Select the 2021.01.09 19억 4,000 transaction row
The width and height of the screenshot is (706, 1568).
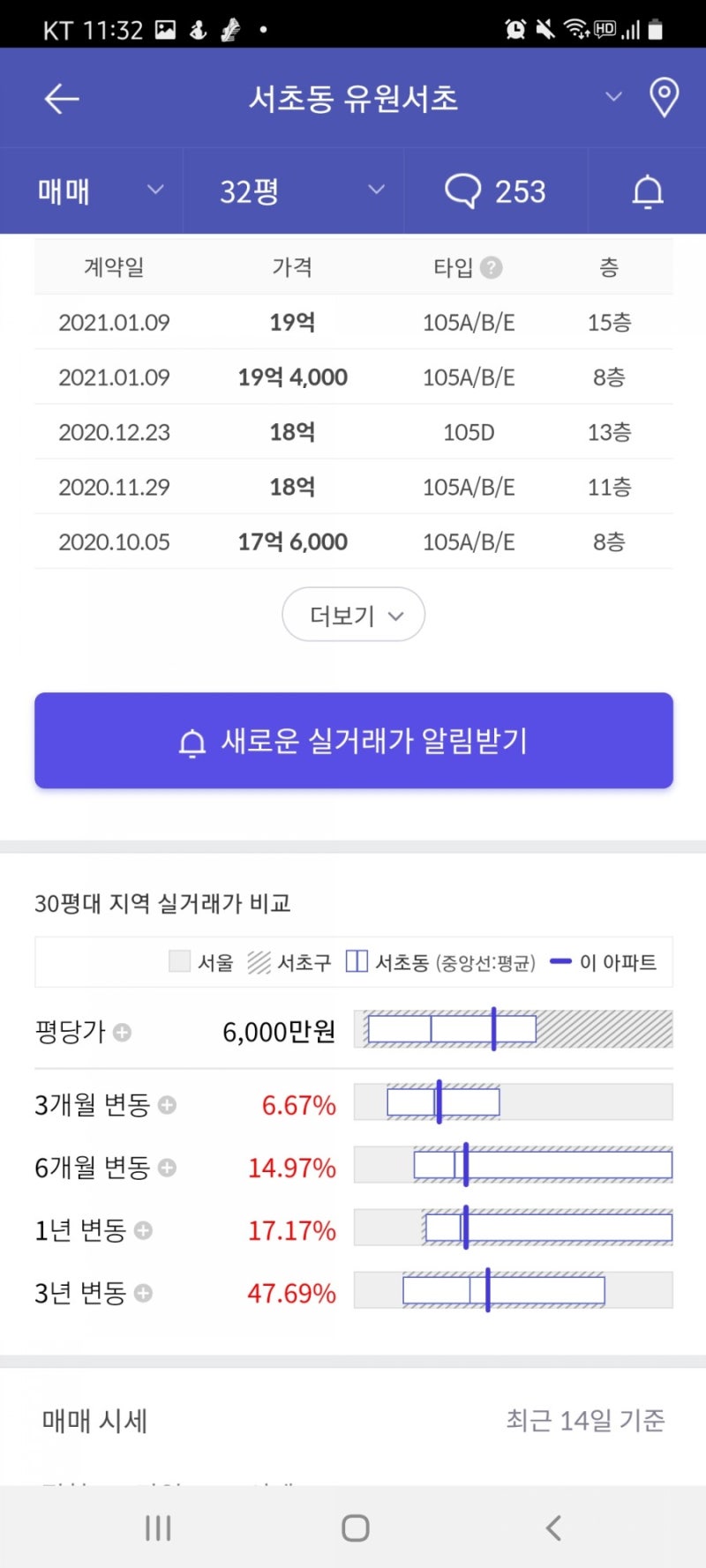pos(353,377)
